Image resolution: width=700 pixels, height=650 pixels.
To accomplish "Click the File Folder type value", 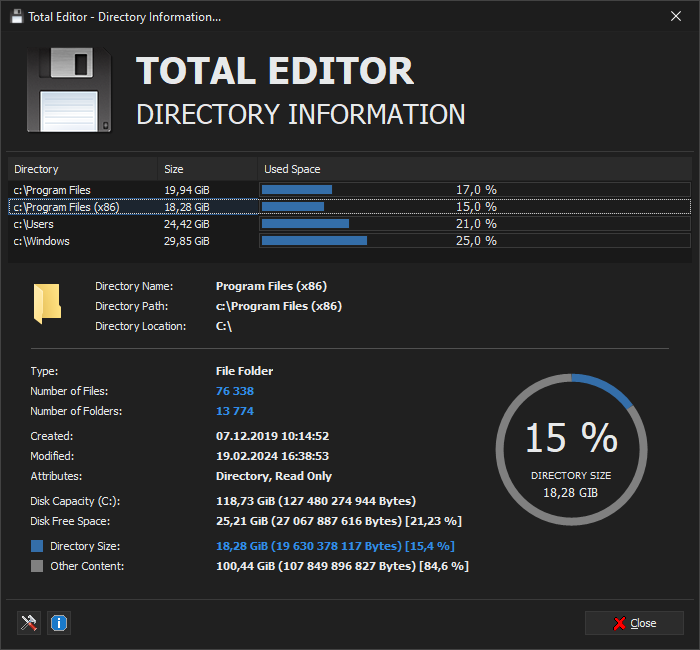I will [244, 371].
